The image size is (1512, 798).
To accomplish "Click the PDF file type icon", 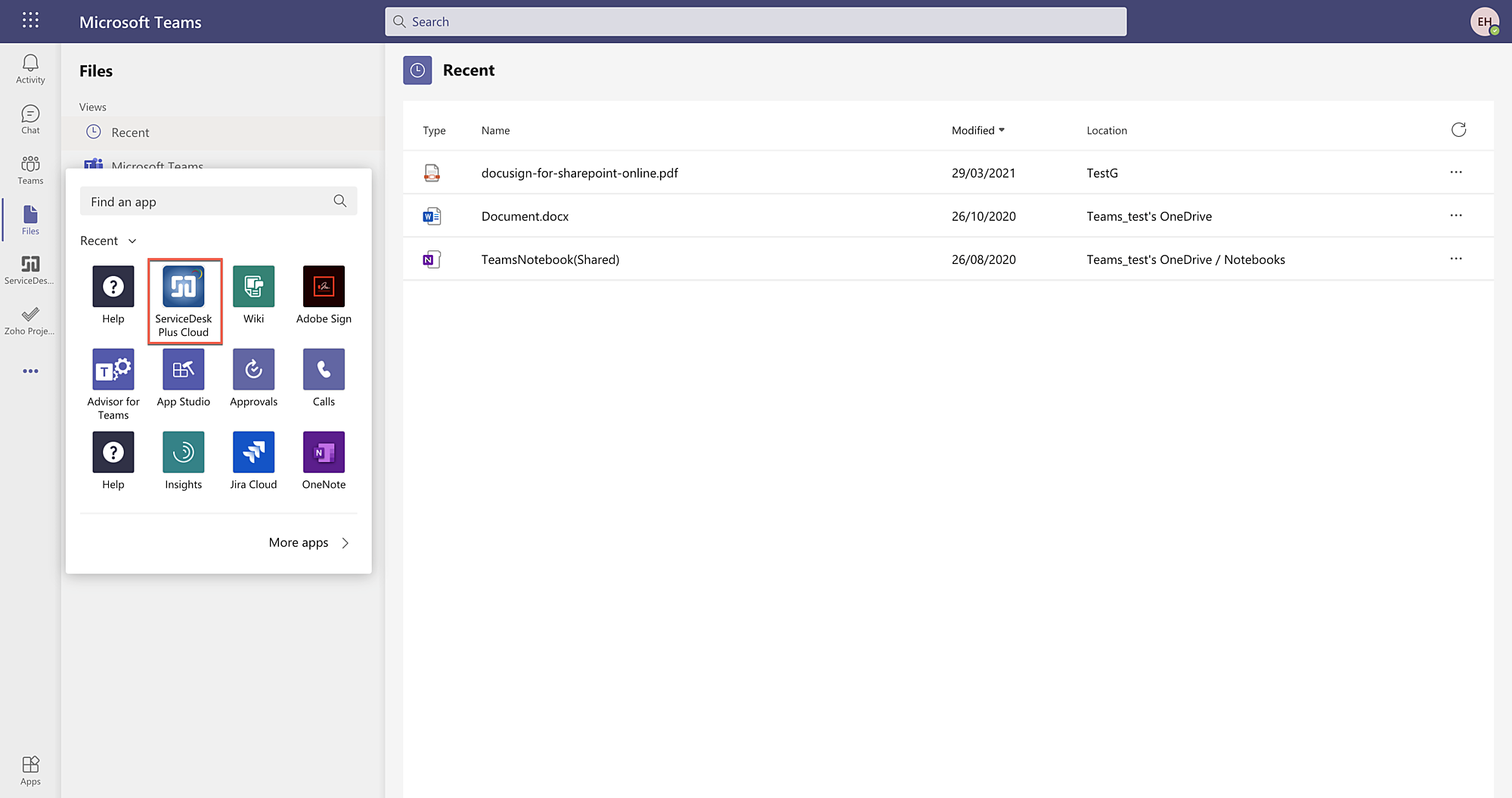I will (x=432, y=173).
